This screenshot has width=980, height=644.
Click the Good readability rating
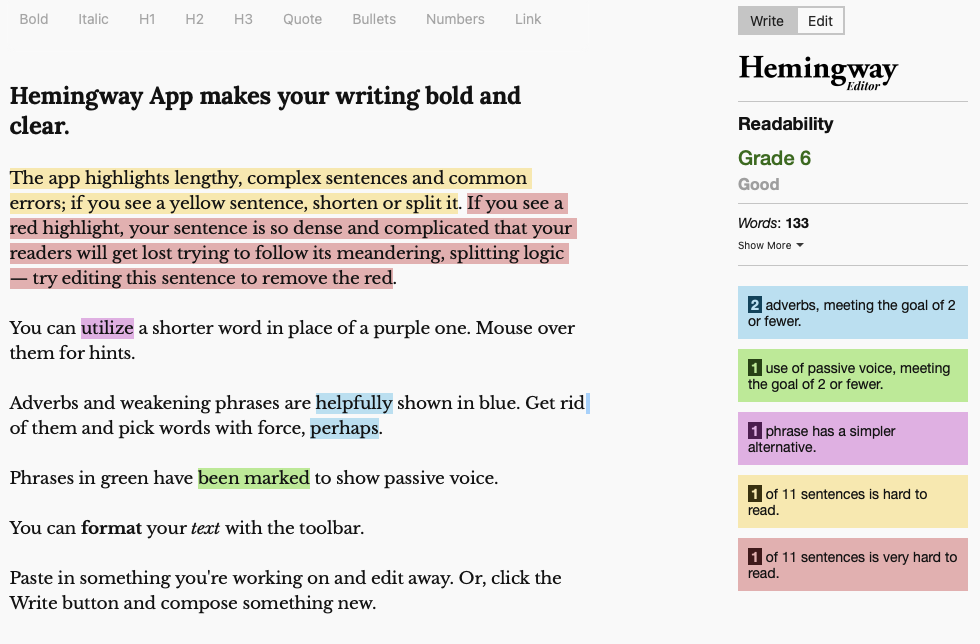[x=759, y=184]
